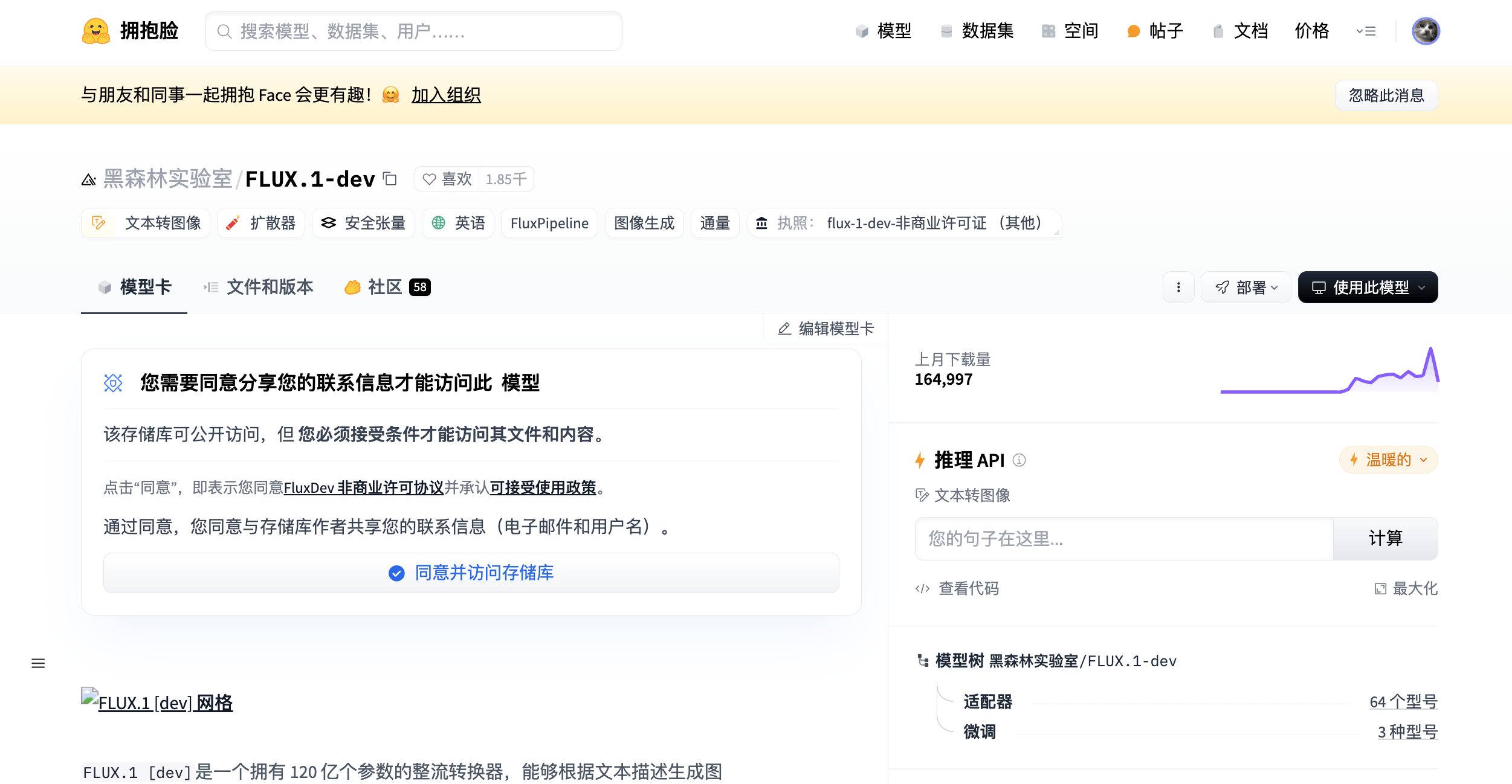Viewport: 1512px width, 784px height.
Task: Focus the top search box
Action: pos(413,31)
